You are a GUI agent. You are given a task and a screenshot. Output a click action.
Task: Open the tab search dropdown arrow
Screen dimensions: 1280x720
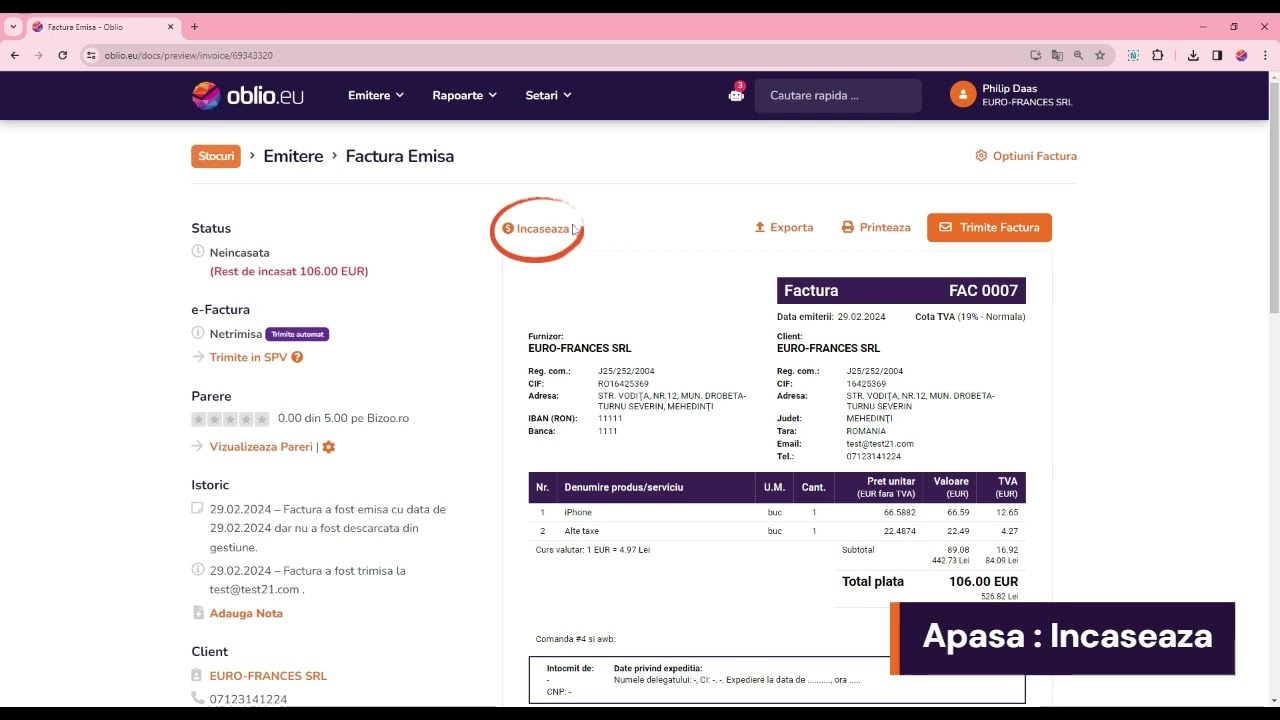(13, 27)
